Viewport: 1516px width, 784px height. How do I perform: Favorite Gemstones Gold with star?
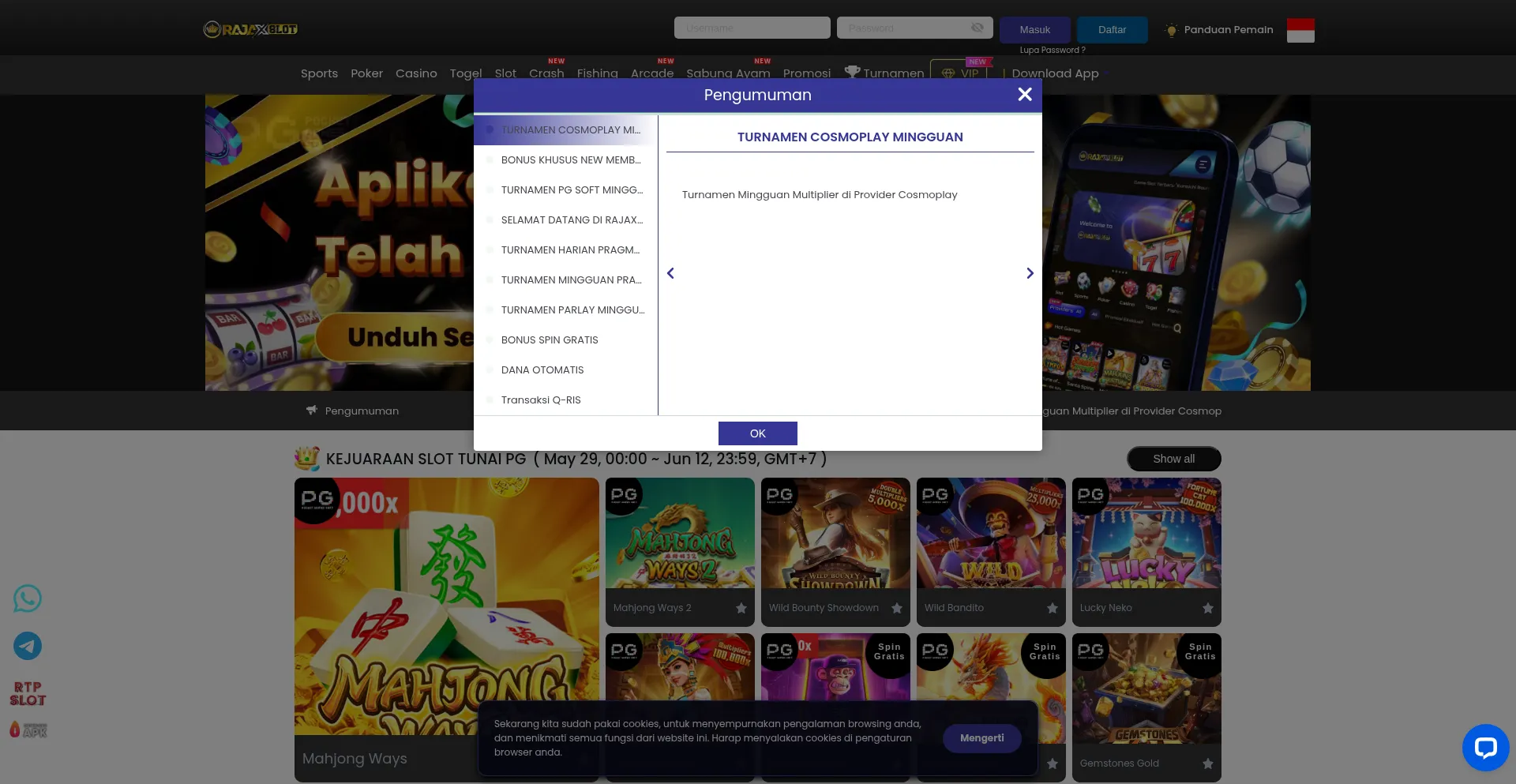point(1208,763)
